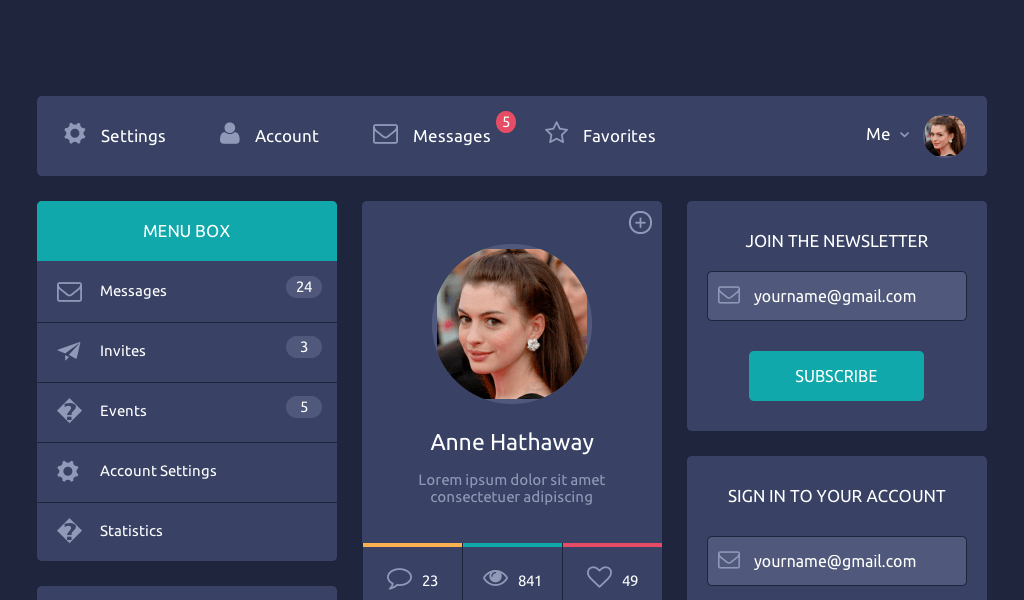The image size is (1024, 600).
Task: Click the Settings gear icon in top navigation
Action: [x=74, y=134]
